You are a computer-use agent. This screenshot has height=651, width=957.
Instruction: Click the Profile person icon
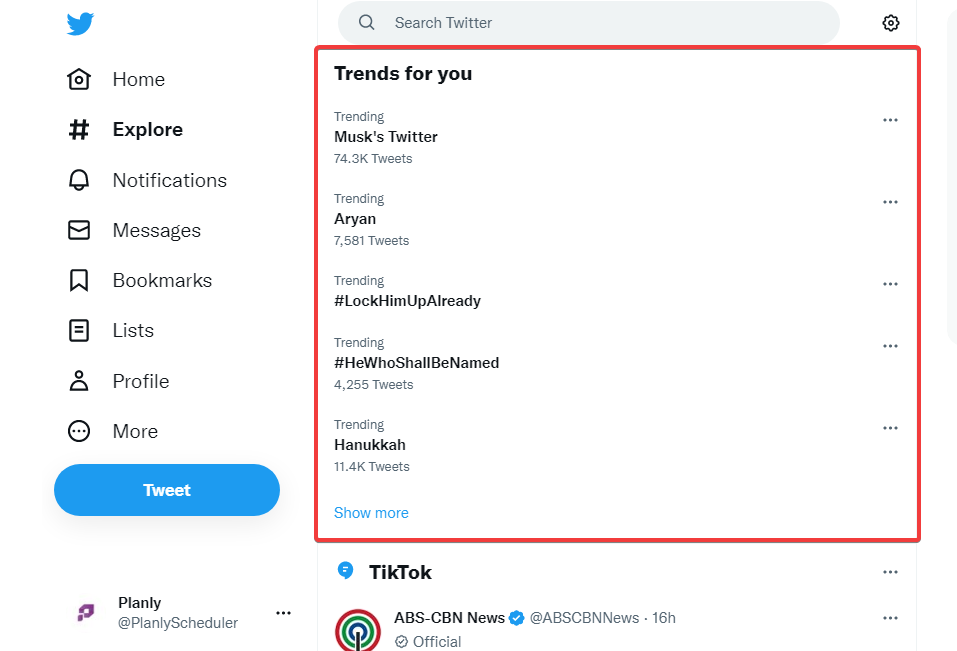[x=79, y=381]
